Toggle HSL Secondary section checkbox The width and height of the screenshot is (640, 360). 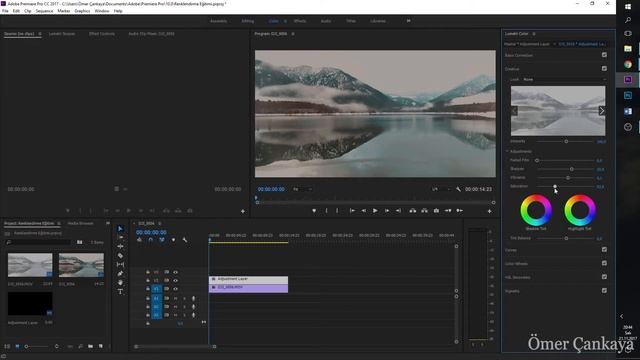(x=604, y=277)
